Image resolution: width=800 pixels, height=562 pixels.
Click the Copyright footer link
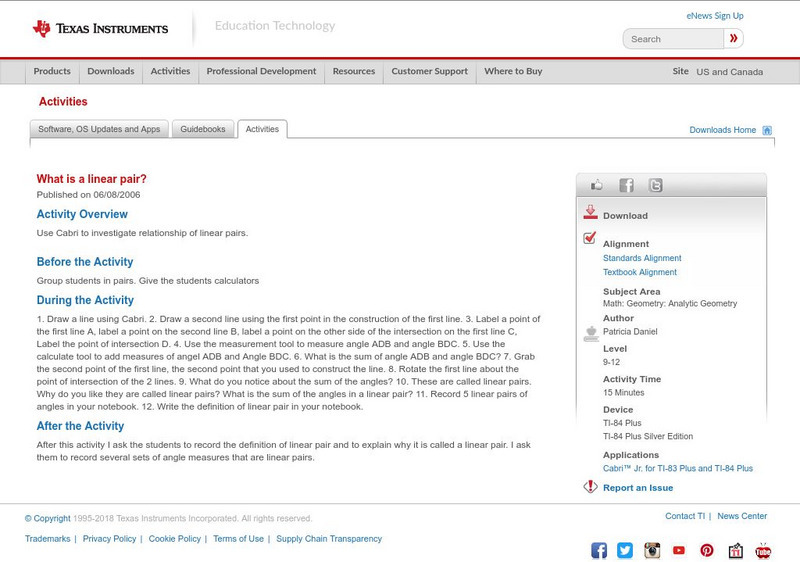point(47,518)
